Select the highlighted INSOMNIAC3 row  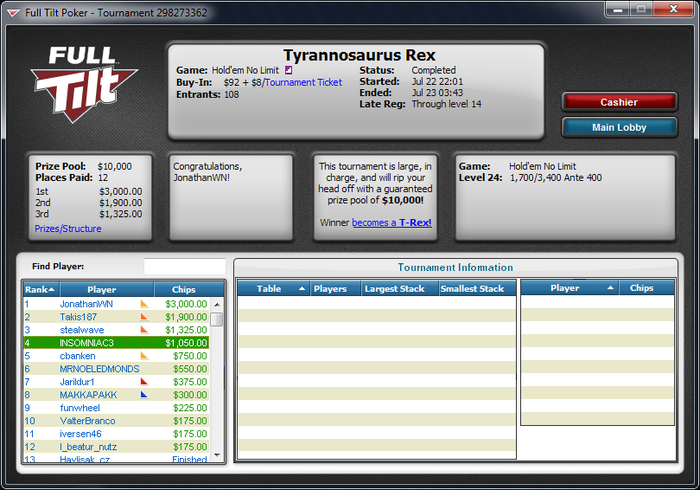pos(116,343)
